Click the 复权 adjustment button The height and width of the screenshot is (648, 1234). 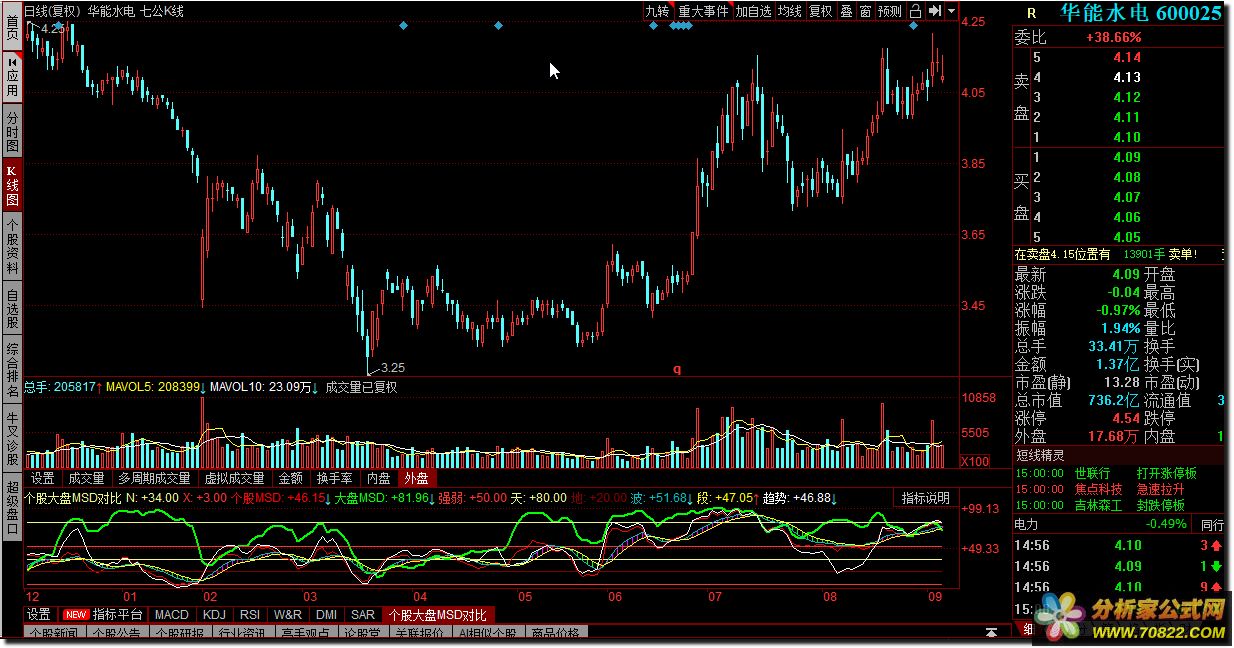pyautogui.click(x=821, y=12)
